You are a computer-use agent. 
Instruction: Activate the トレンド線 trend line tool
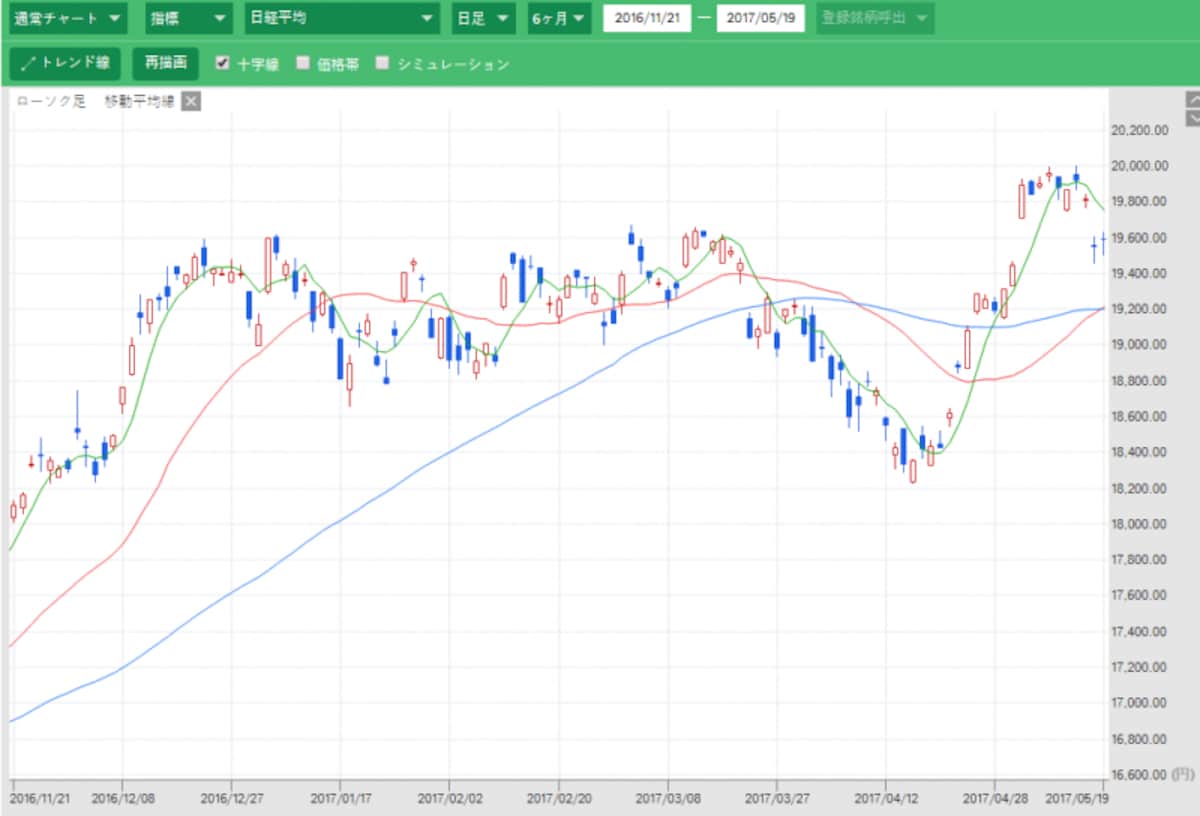tap(66, 63)
